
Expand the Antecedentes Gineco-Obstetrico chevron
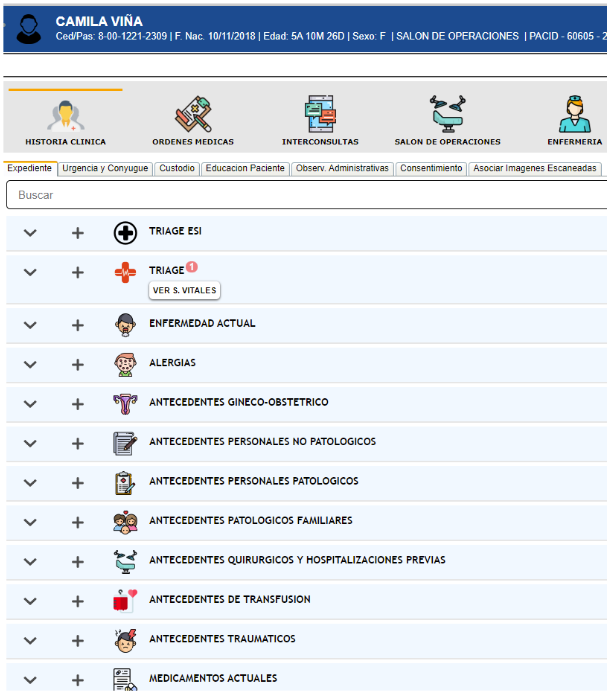30,403
